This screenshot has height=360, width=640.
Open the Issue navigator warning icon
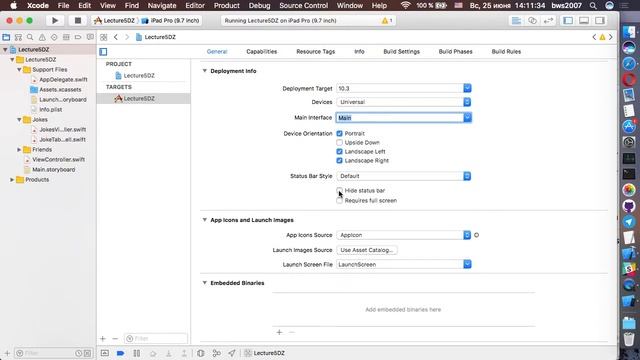[x=42, y=37]
